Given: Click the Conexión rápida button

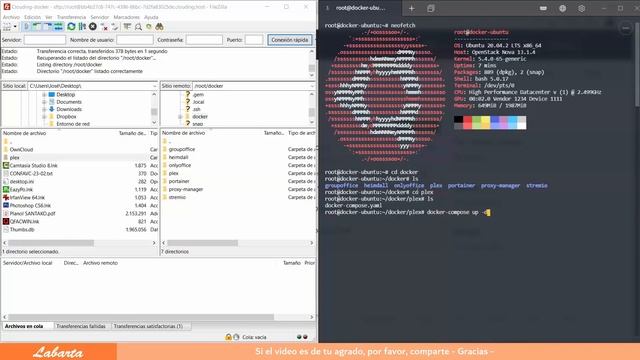Looking at the screenshot, I should tap(290, 40).
